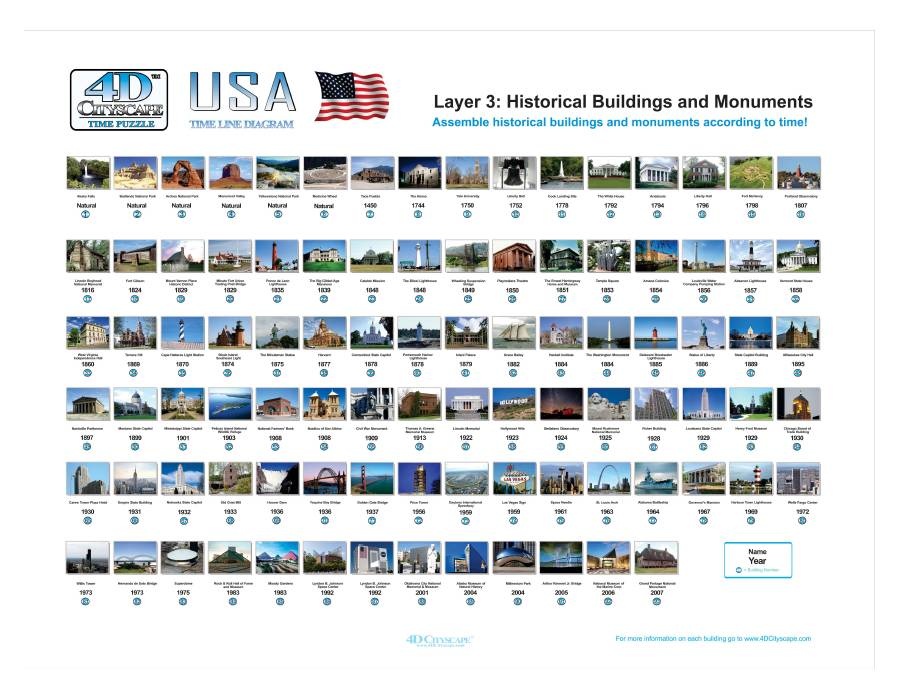Click the USA Time Line Diagram logo
Viewport: 900px width, 700px height.
[x=242, y=99]
